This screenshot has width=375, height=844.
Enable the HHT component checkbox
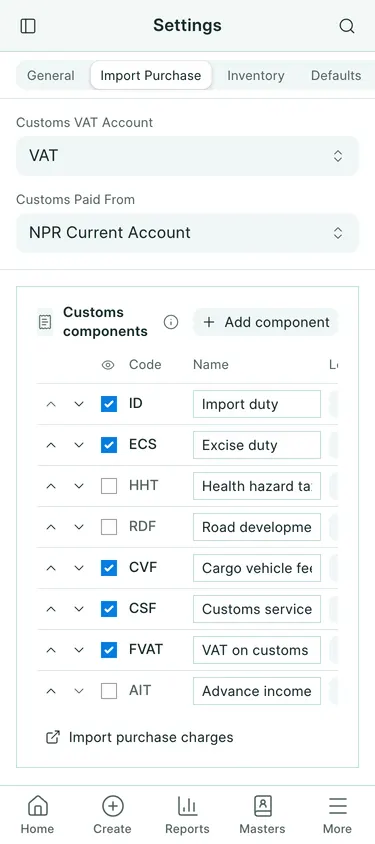(109, 486)
